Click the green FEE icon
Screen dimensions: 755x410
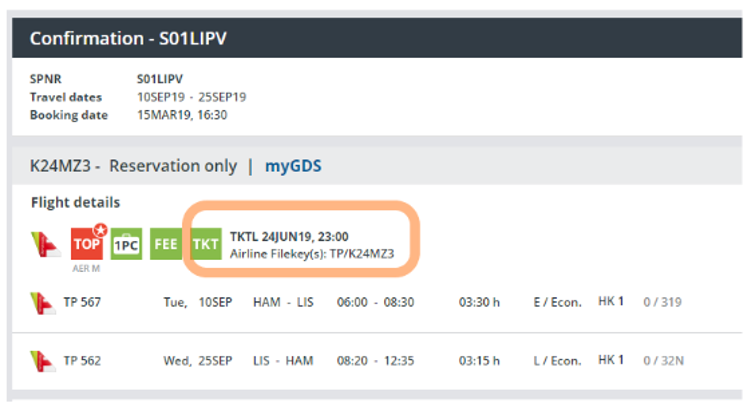166,244
